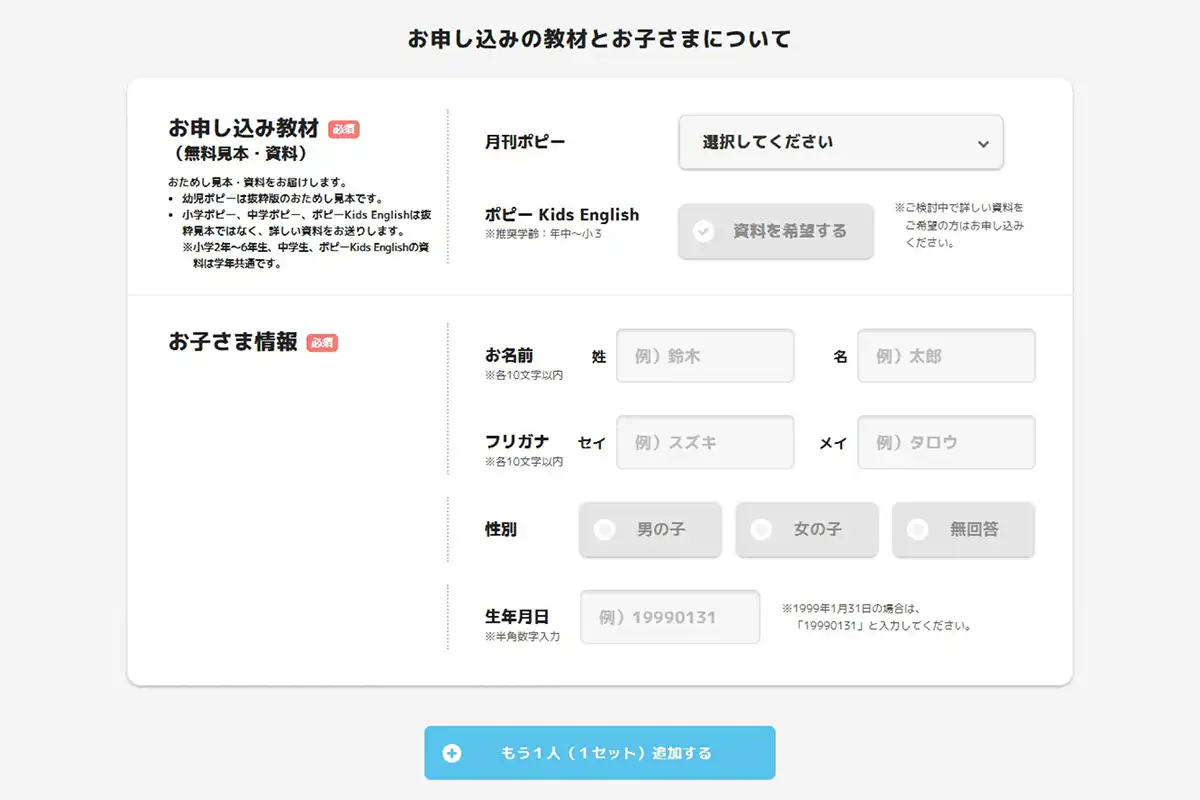Add another child using もう1人（1セット）追加する

(x=600, y=754)
